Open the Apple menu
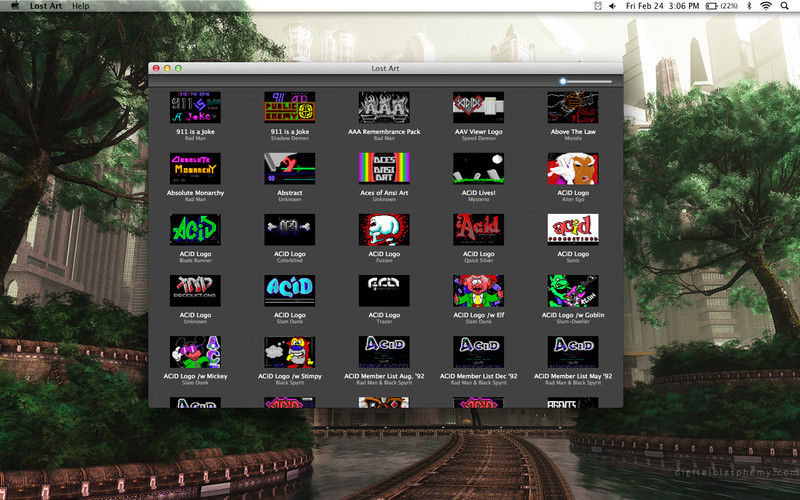 [x=15, y=6]
